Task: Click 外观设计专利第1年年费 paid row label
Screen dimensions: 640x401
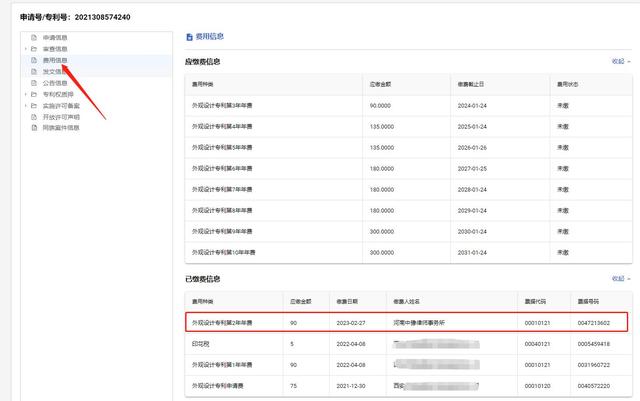Action: 222,365
